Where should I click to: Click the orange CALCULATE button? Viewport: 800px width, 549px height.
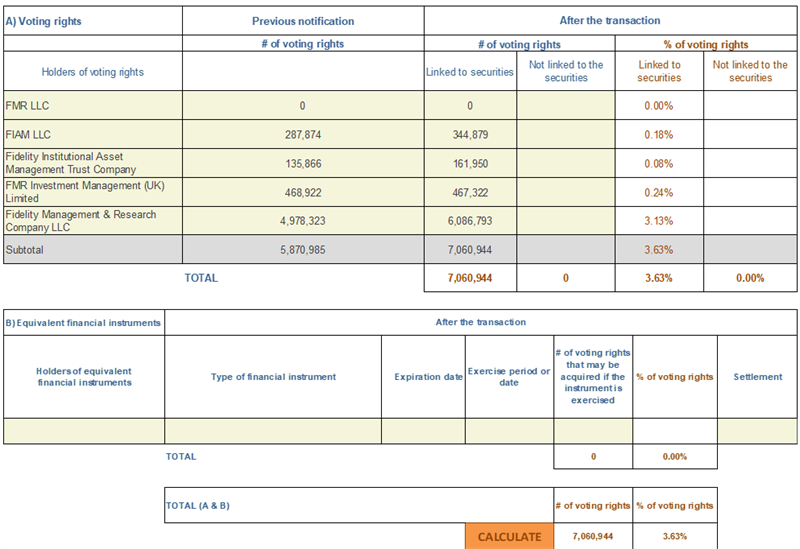[509, 536]
